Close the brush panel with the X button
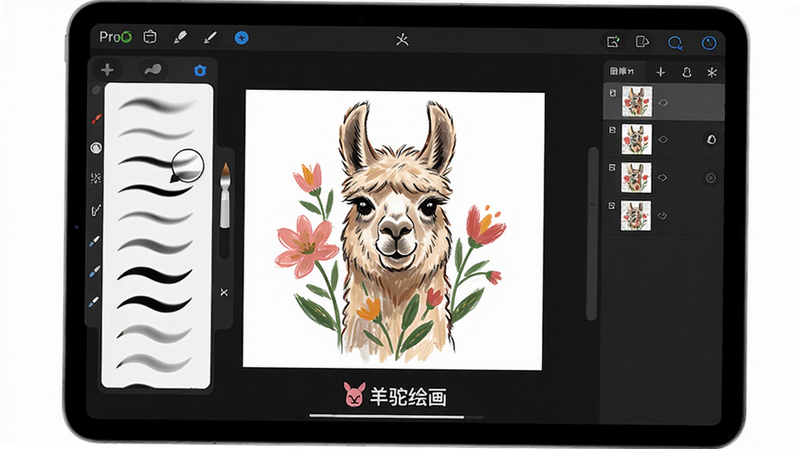 pos(224,292)
